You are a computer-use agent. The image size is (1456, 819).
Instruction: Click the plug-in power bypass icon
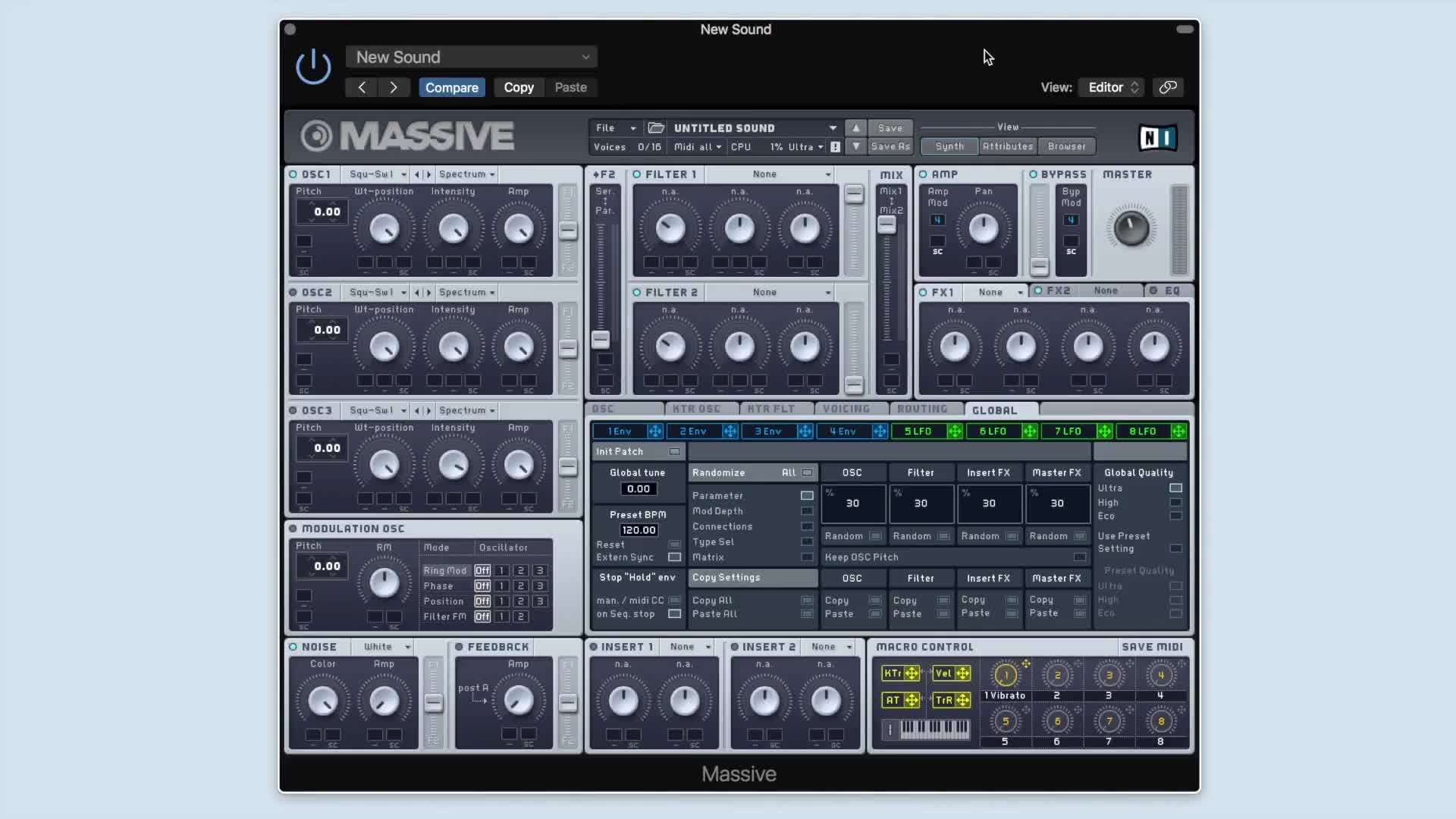[x=313, y=67]
